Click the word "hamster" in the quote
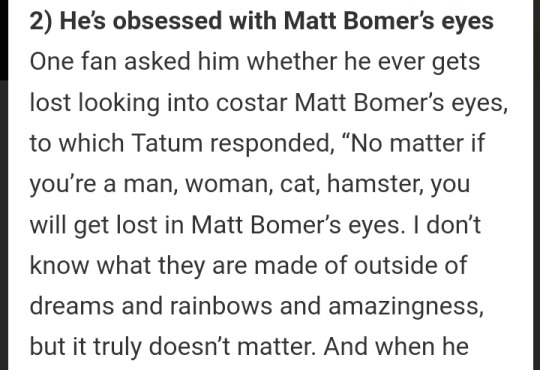 coord(373,184)
